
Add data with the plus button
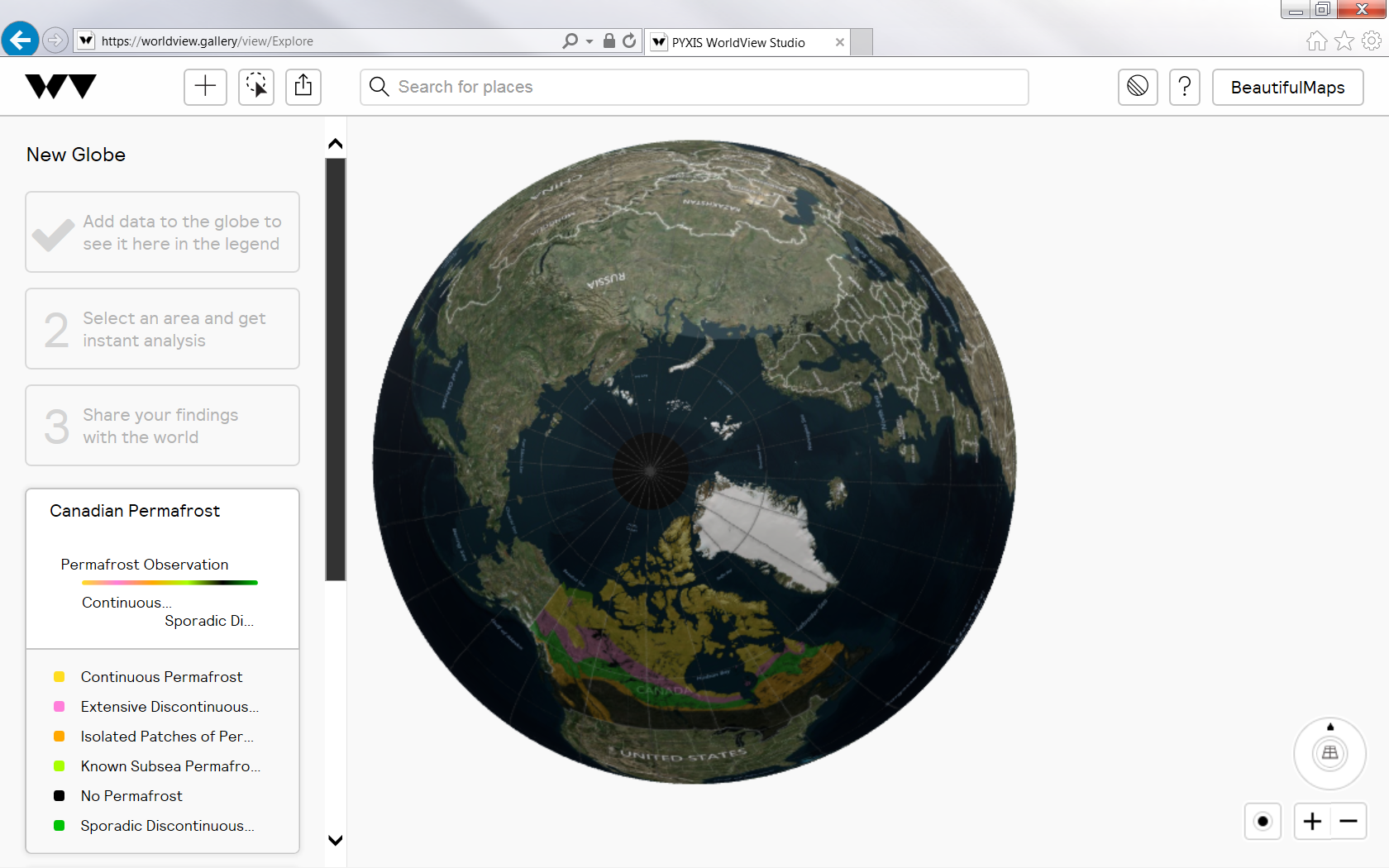(x=205, y=86)
